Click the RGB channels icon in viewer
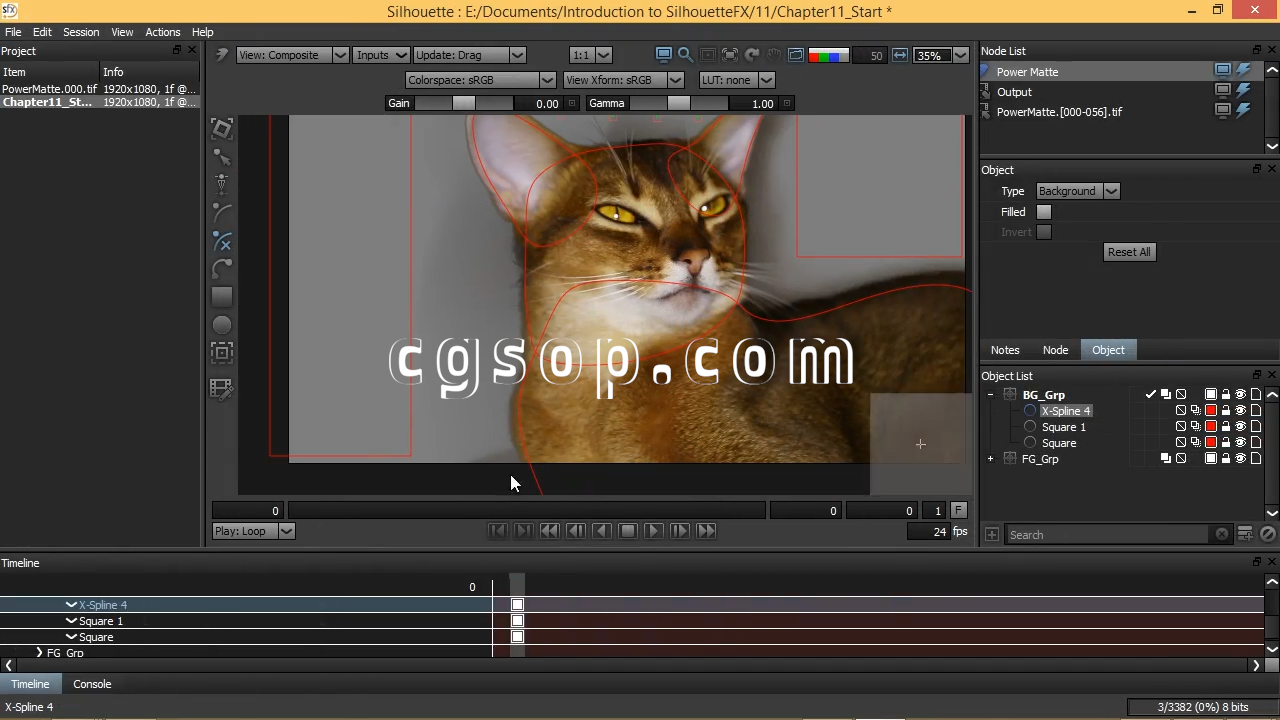Image resolution: width=1280 pixels, height=720 pixels. point(828,55)
